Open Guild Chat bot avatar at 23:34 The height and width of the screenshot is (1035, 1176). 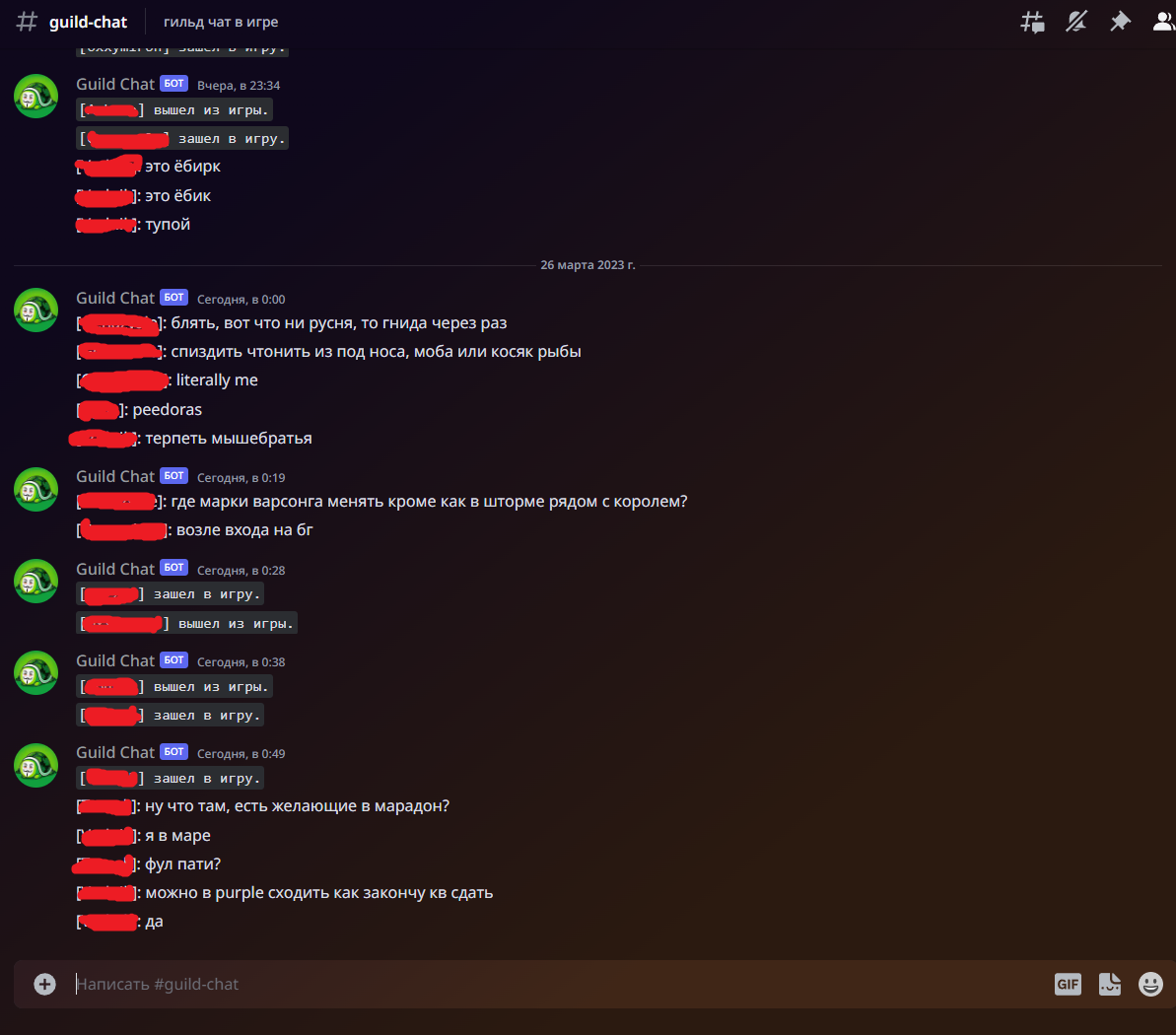[x=36, y=96]
